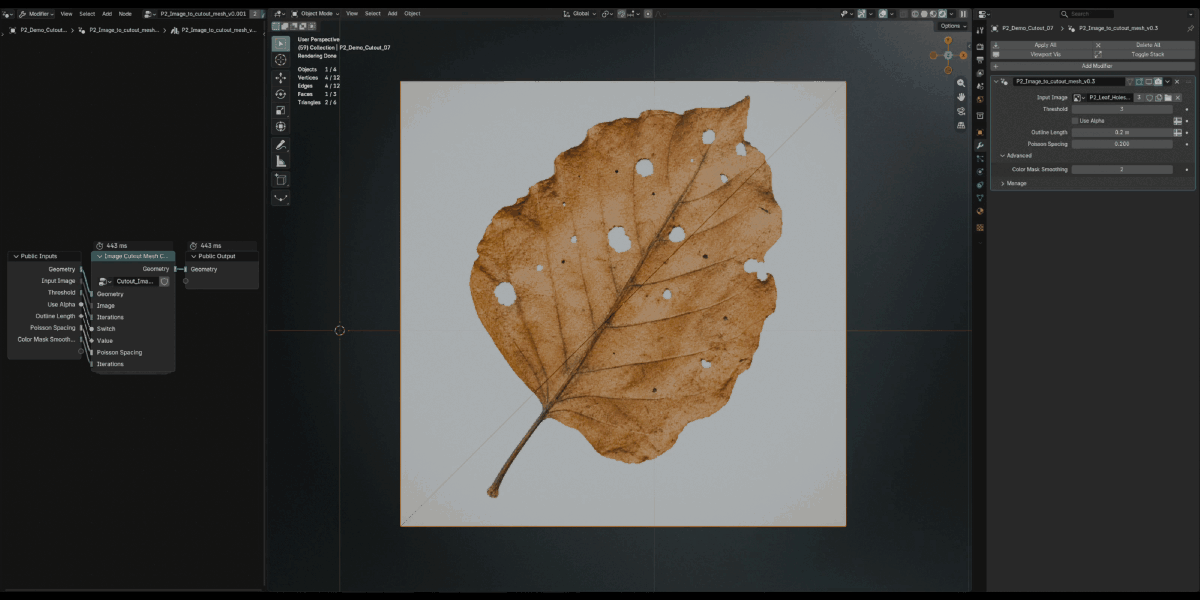Open node editor Add menu
Viewport: 1200px width, 600px height.
[x=107, y=14]
